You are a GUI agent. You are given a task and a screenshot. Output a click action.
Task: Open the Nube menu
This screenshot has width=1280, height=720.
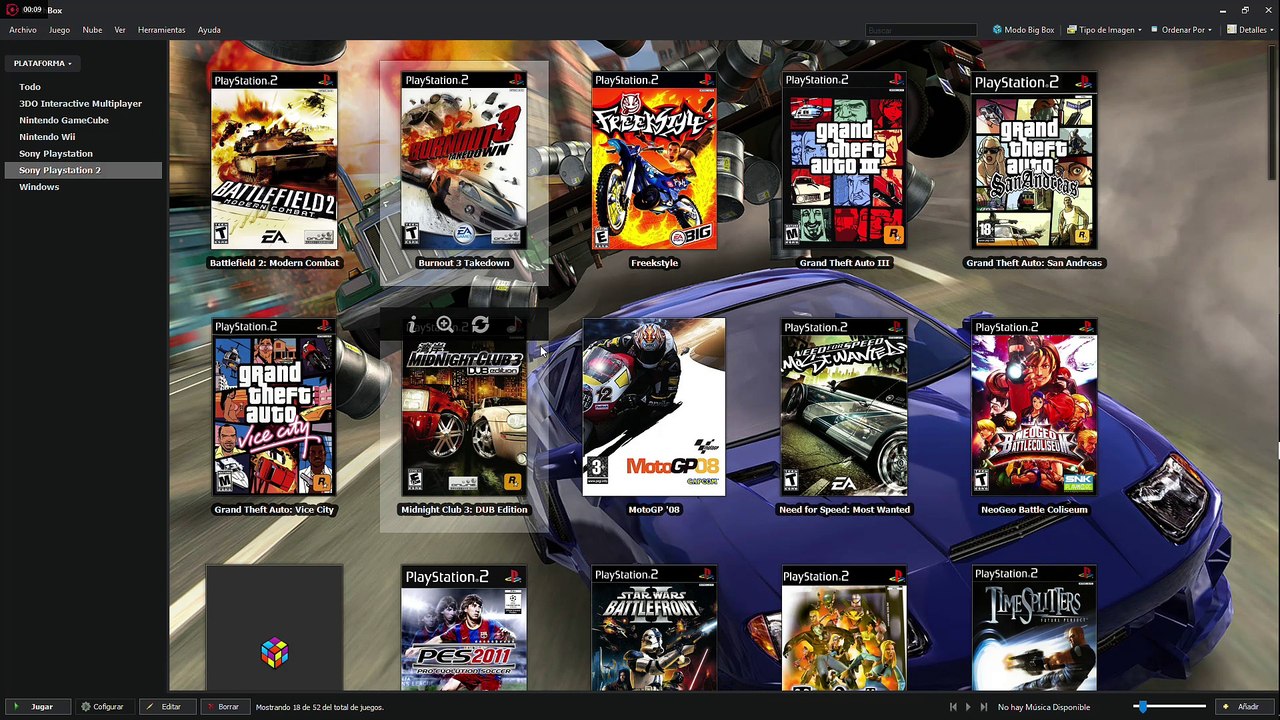coord(92,30)
